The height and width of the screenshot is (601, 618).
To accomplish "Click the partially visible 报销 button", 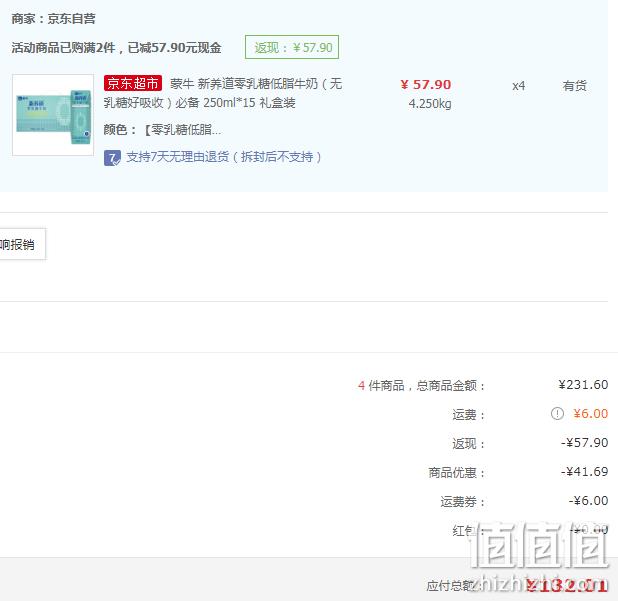I will 22,244.
